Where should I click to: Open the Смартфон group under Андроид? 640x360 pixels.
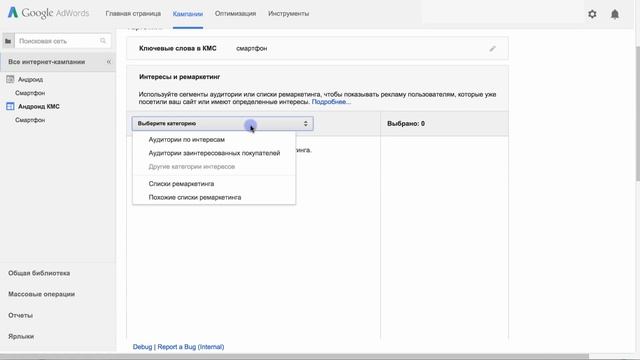point(30,93)
